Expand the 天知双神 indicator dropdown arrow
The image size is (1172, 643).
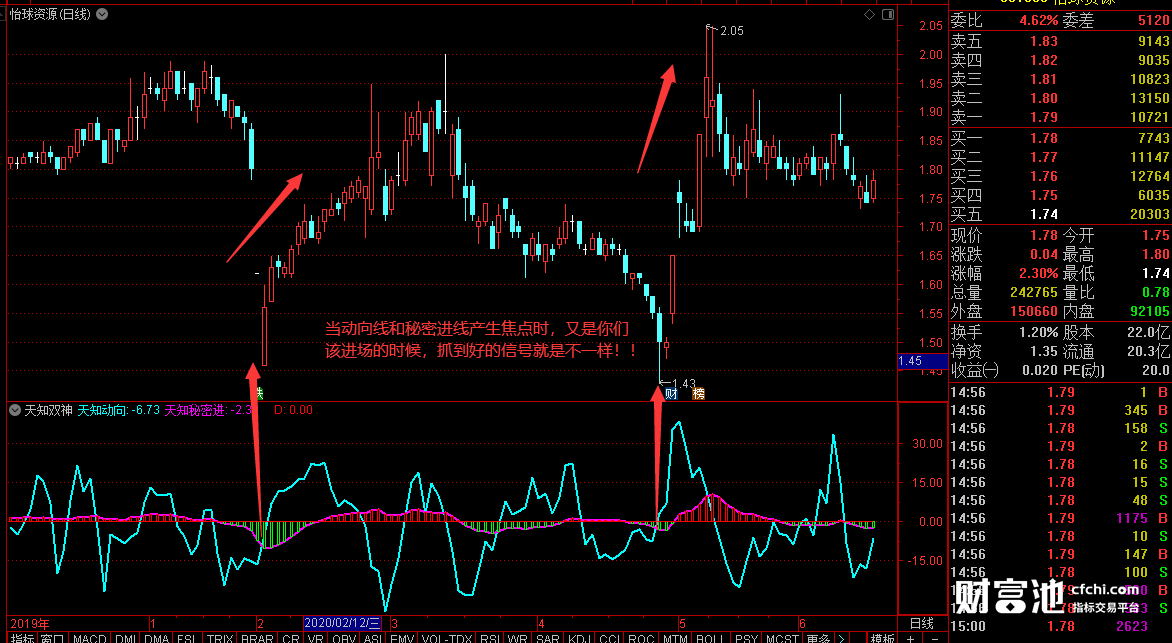tap(14, 410)
